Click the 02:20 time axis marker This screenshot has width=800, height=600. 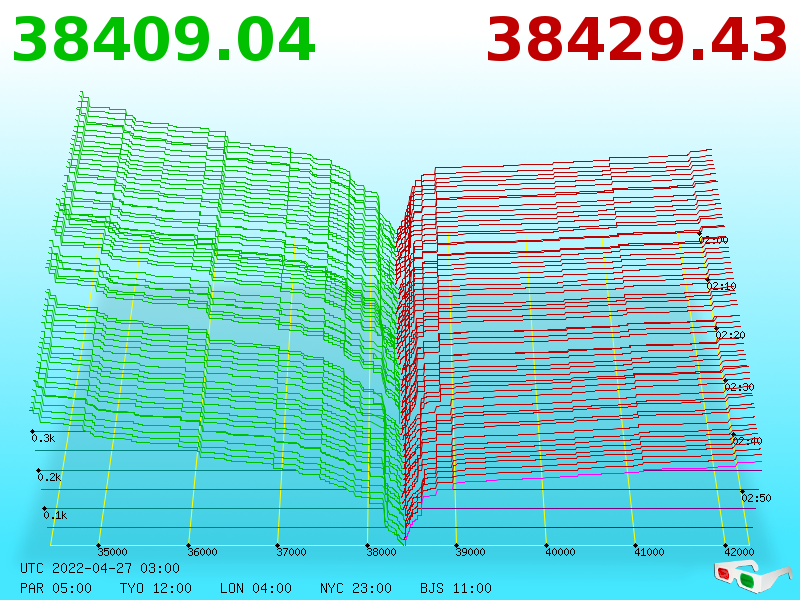[731, 335]
